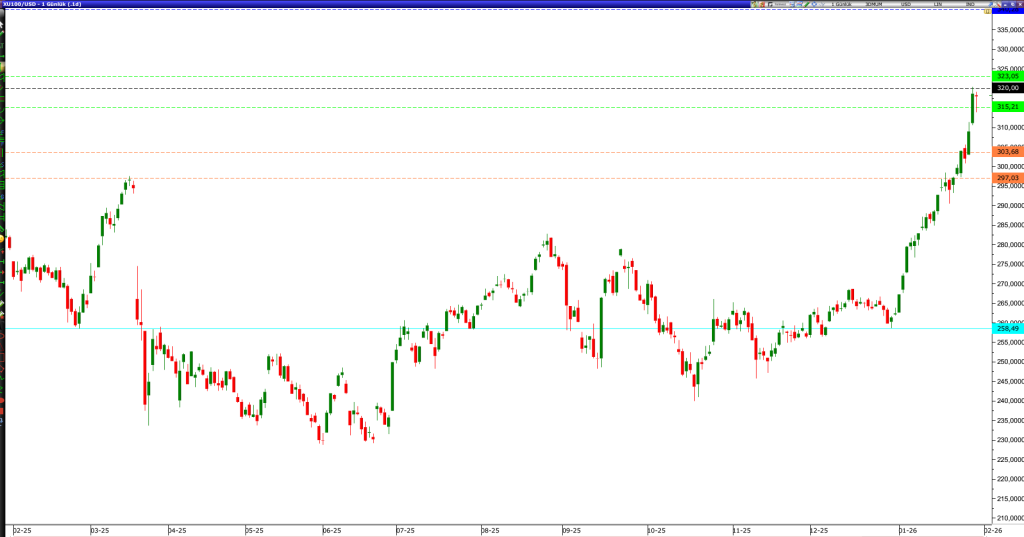The height and width of the screenshot is (537, 1024).
Task: Click the green 323,05 price label
Action: coord(1007,76)
